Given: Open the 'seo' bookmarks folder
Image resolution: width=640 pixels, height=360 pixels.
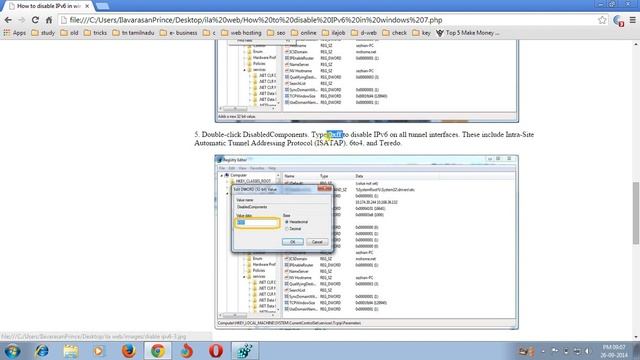Looking at the screenshot, I should click(276, 33).
